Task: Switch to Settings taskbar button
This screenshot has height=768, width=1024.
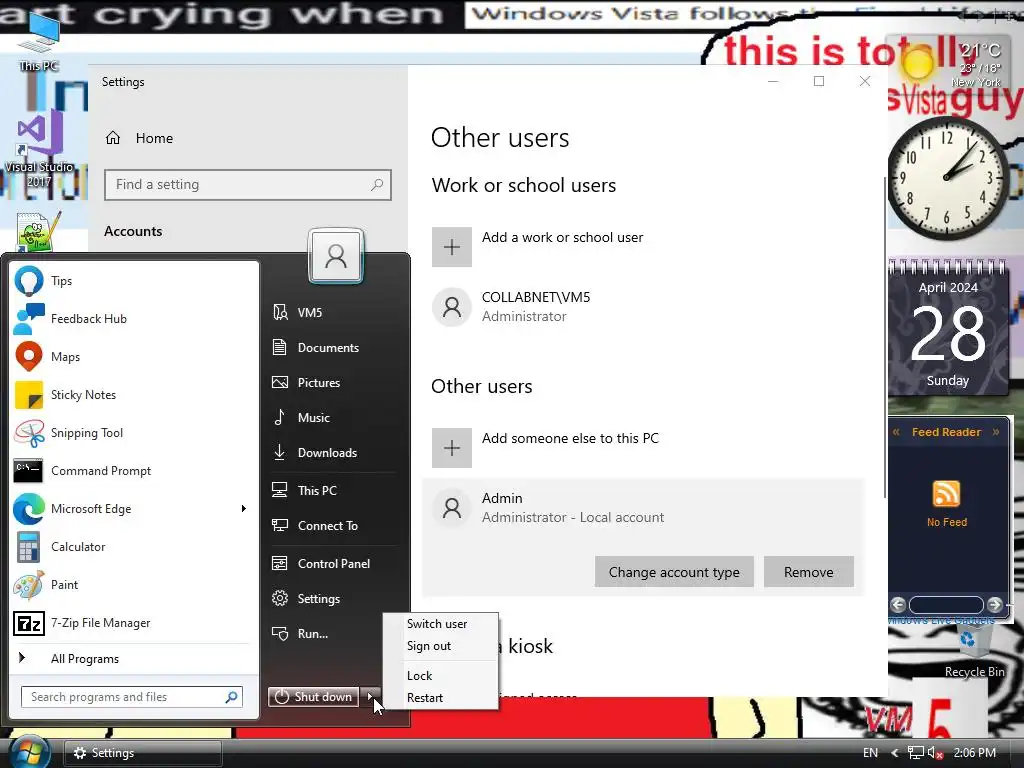Action: pyautogui.click(x=142, y=753)
